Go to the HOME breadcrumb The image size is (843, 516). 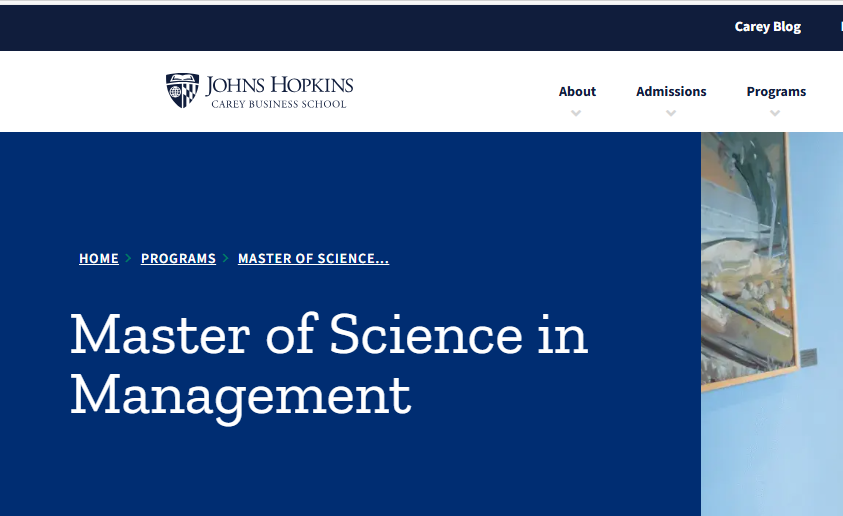click(99, 259)
